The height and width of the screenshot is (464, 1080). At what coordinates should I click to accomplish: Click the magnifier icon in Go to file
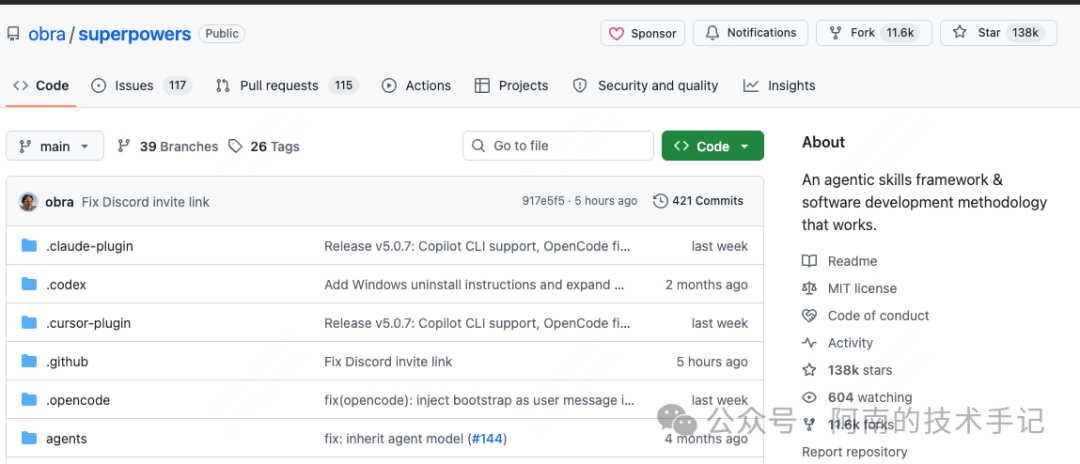click(478, 146)
